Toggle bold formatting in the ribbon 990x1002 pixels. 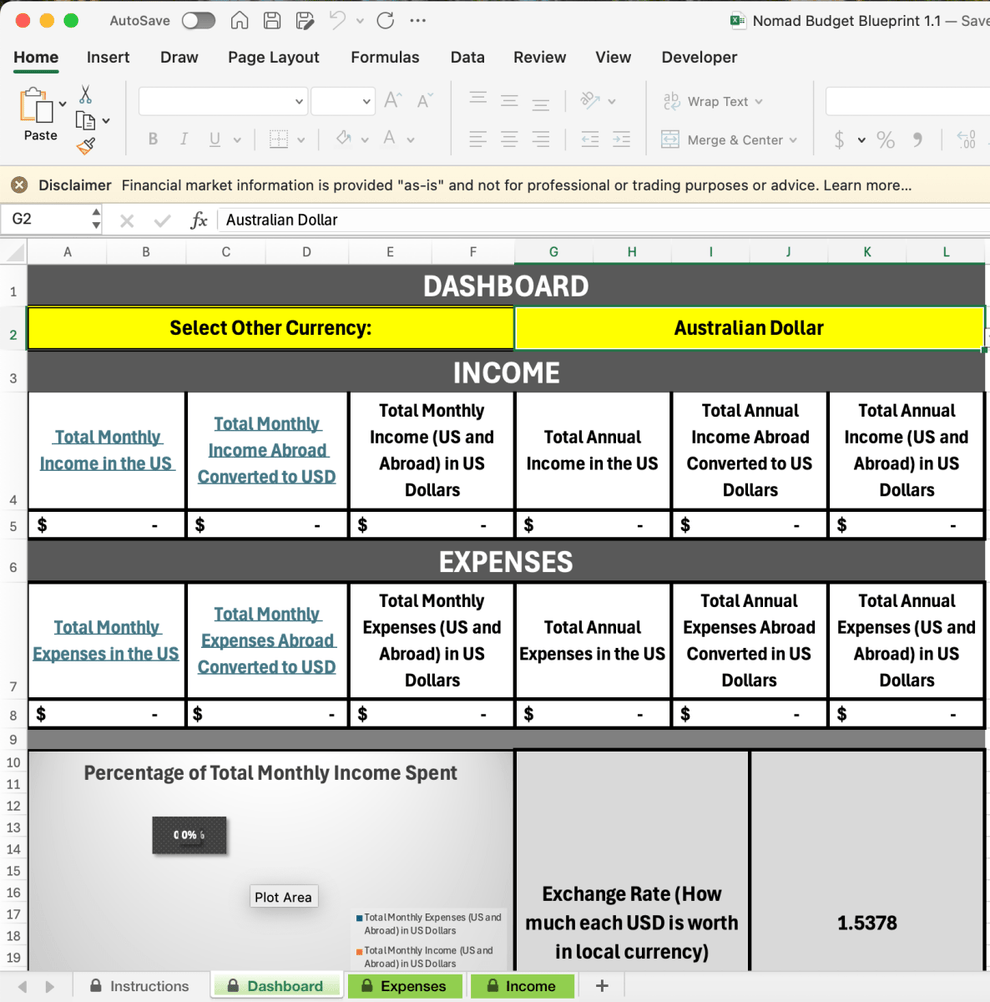[152, 138]
